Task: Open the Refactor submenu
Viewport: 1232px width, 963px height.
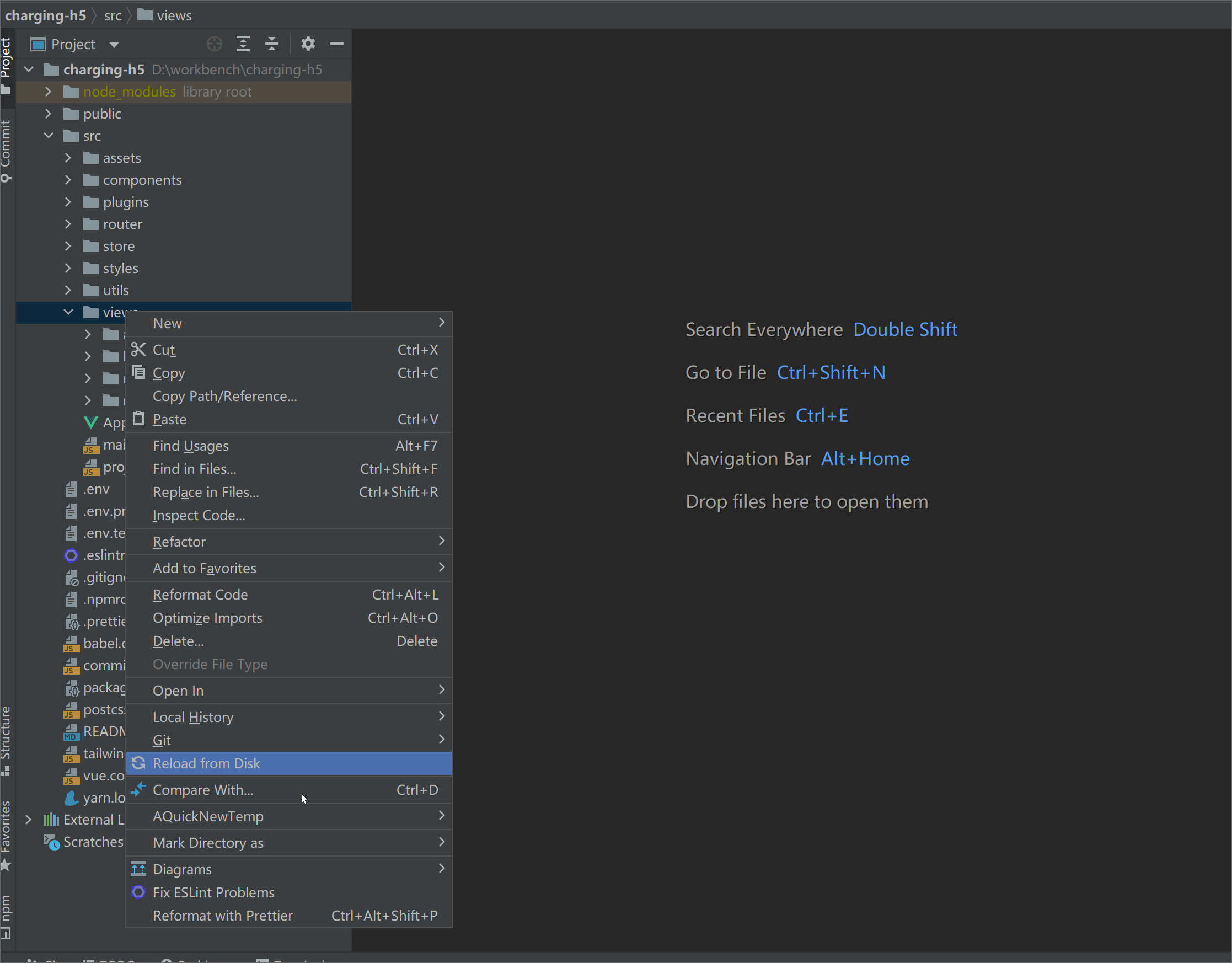Action: (x=289, y=542)
